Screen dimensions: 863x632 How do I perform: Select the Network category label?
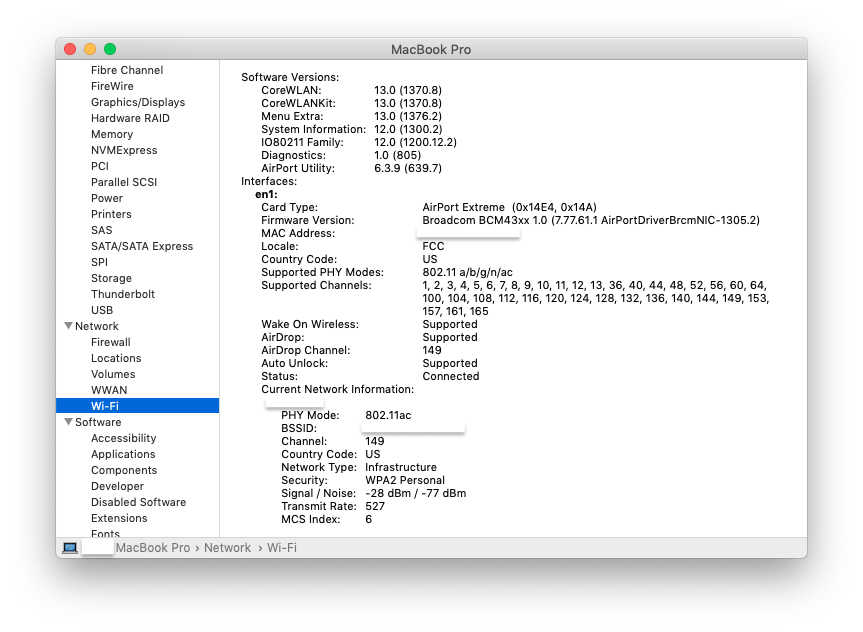coord(97,326)
